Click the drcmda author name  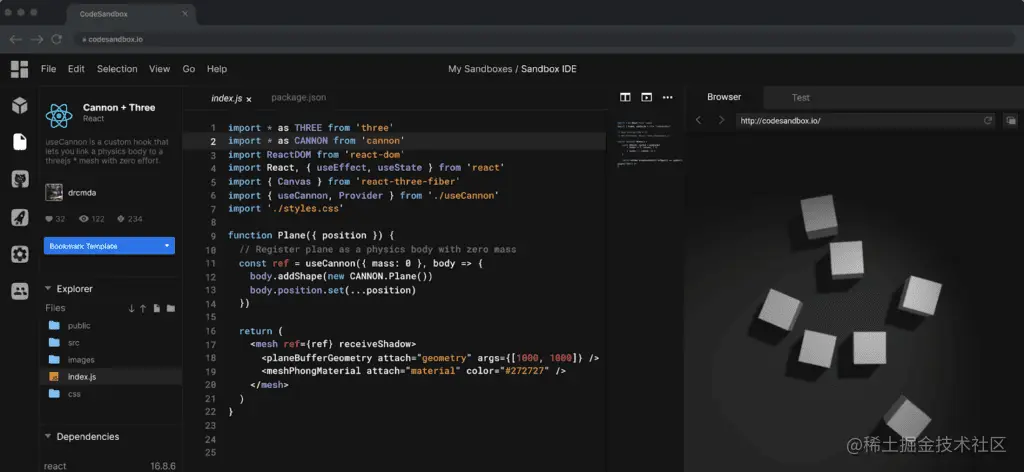coord(82,193)
